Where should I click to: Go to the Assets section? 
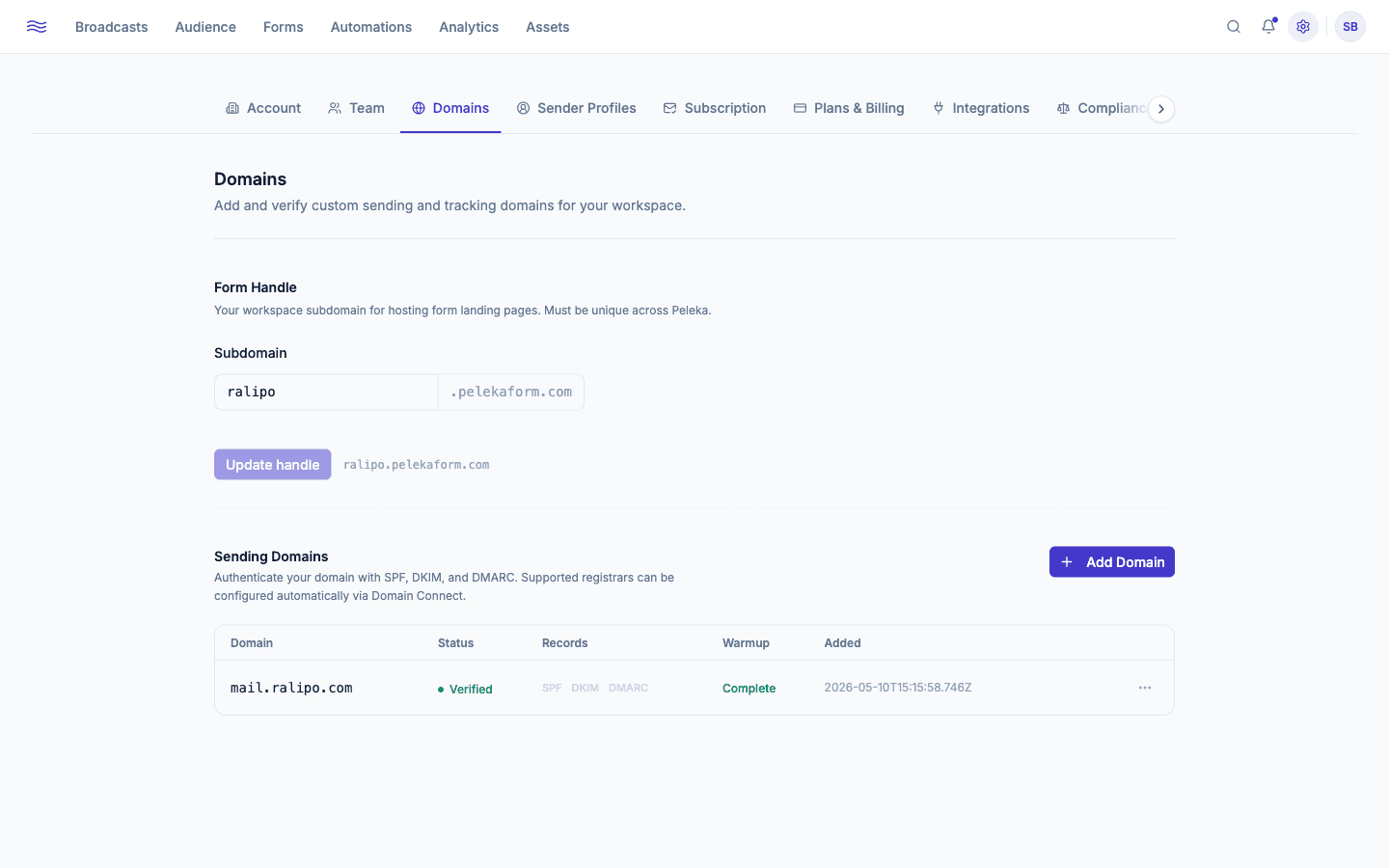548,27
